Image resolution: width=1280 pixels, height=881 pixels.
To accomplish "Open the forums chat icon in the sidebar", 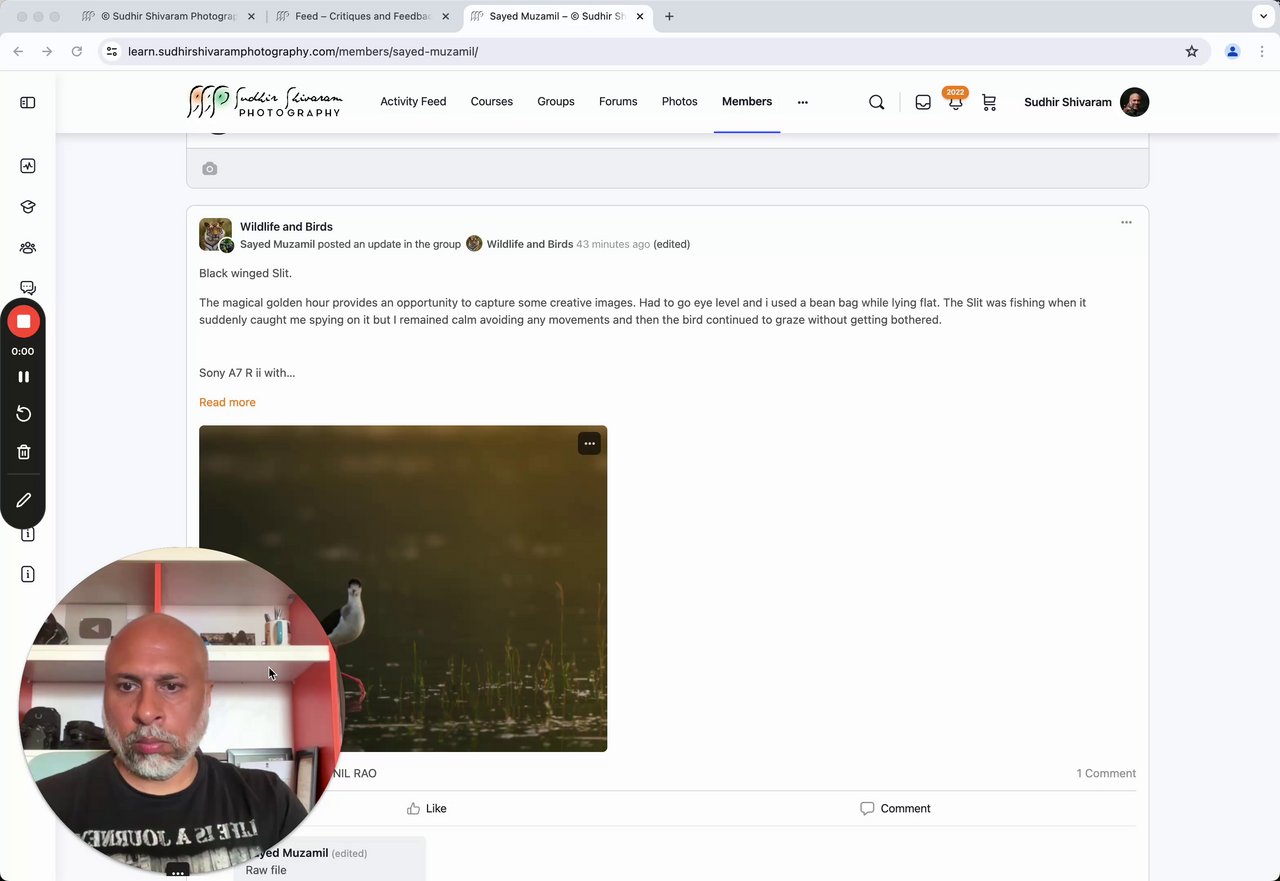I will click(x=28, y=288).
